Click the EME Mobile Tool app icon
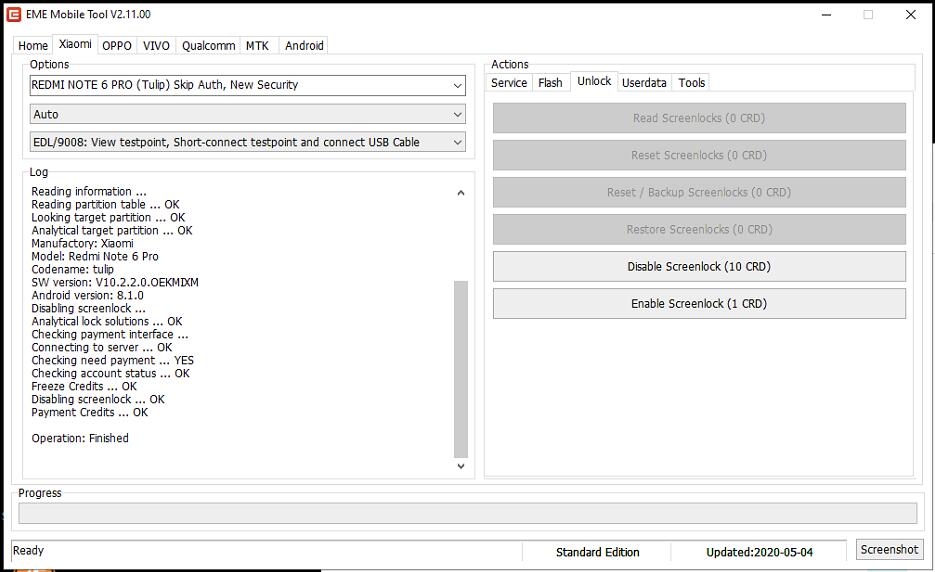935x572 pixels. tap(14, 14)
